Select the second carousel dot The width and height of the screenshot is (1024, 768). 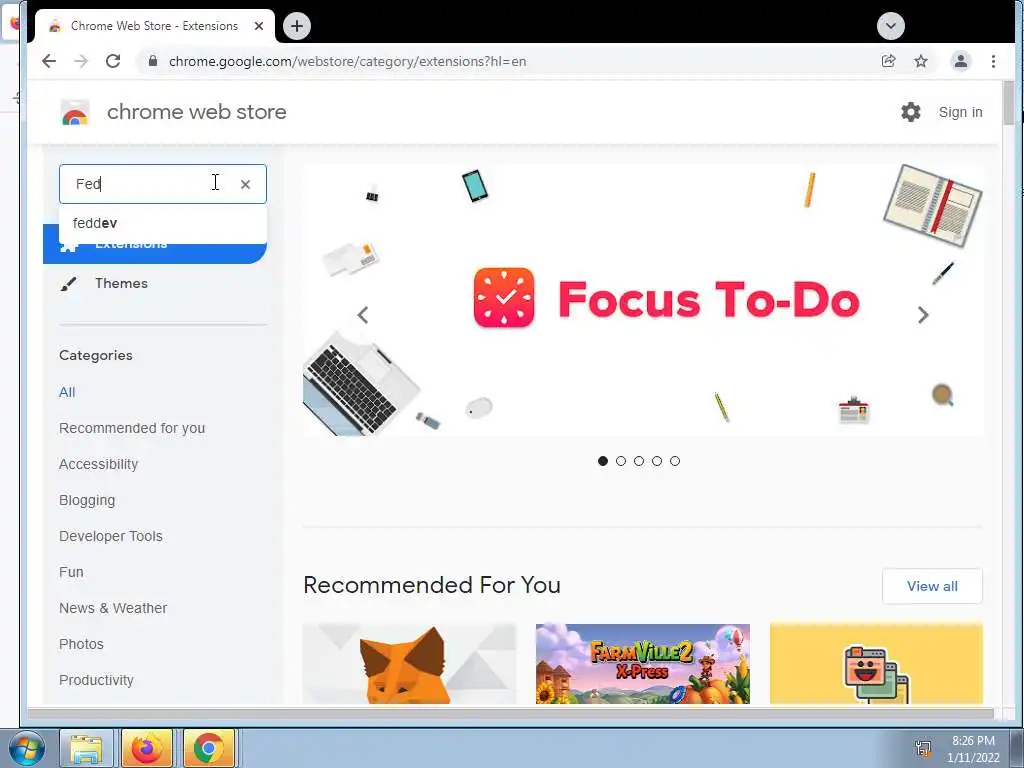(621, 461)
